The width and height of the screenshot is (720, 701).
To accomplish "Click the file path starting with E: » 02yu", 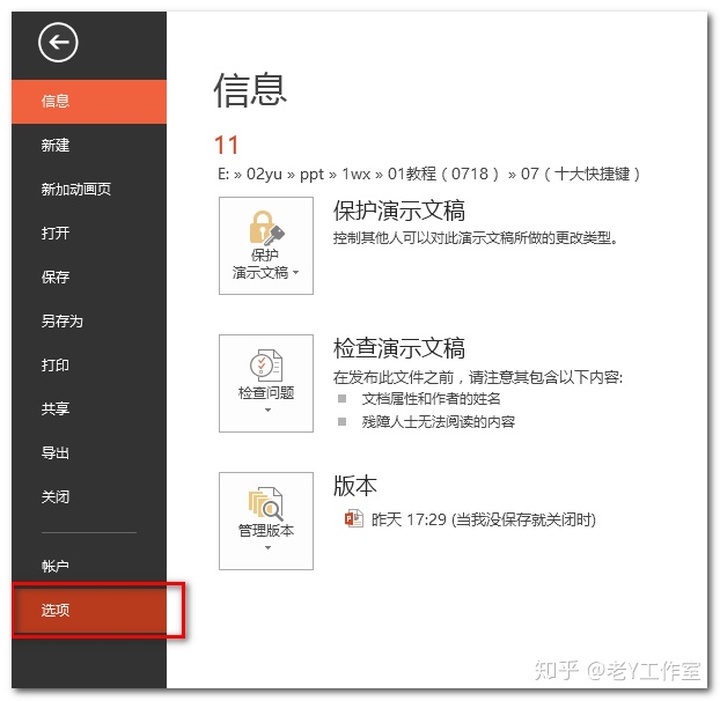I will click(x=428, y=174).
